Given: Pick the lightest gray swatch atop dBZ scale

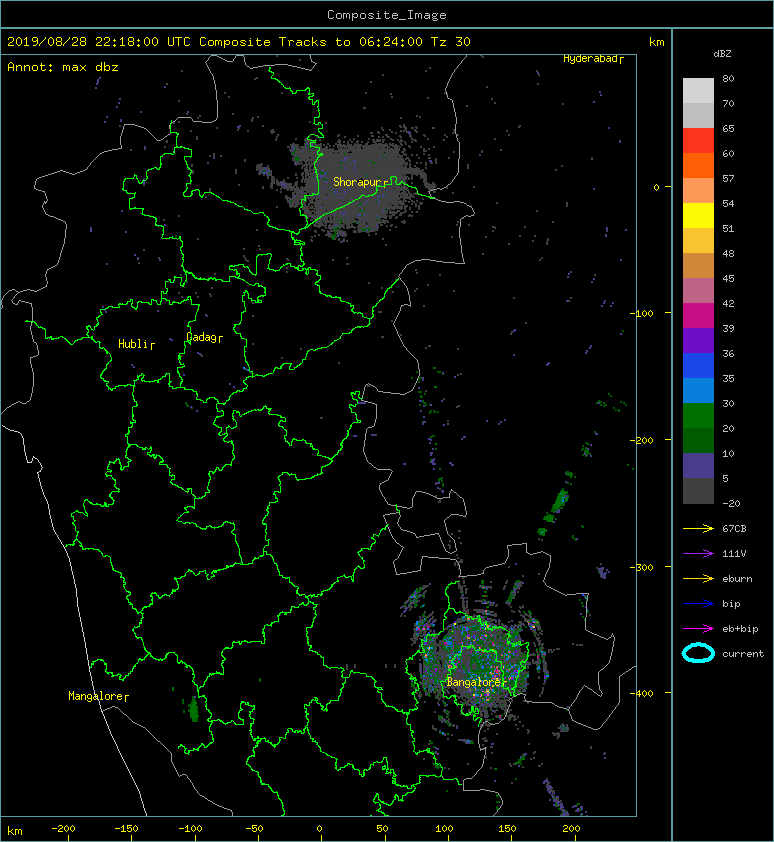Looking at the screenshot, I should click(698, 91).
